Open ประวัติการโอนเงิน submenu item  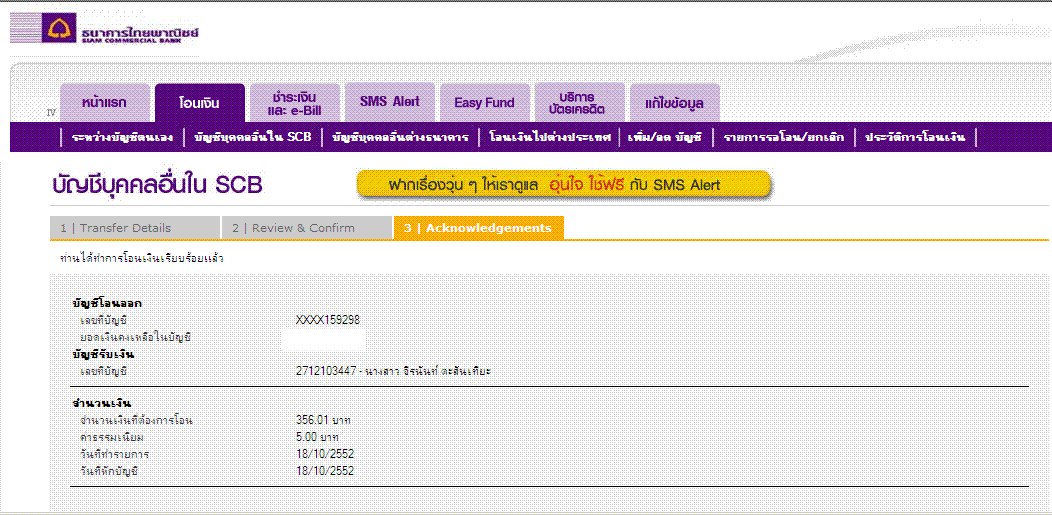tap(915, 137)
